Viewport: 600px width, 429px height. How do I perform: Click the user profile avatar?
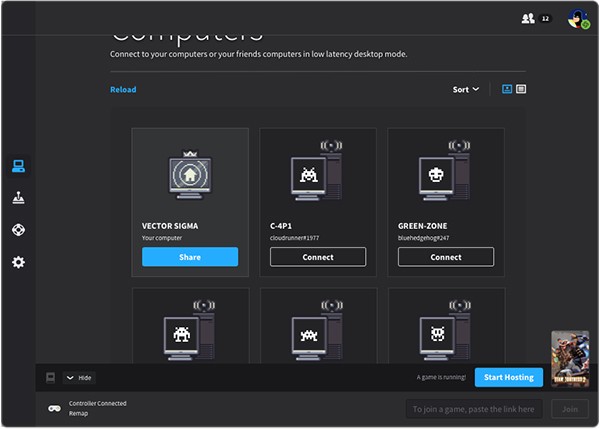tap(576, 18)
